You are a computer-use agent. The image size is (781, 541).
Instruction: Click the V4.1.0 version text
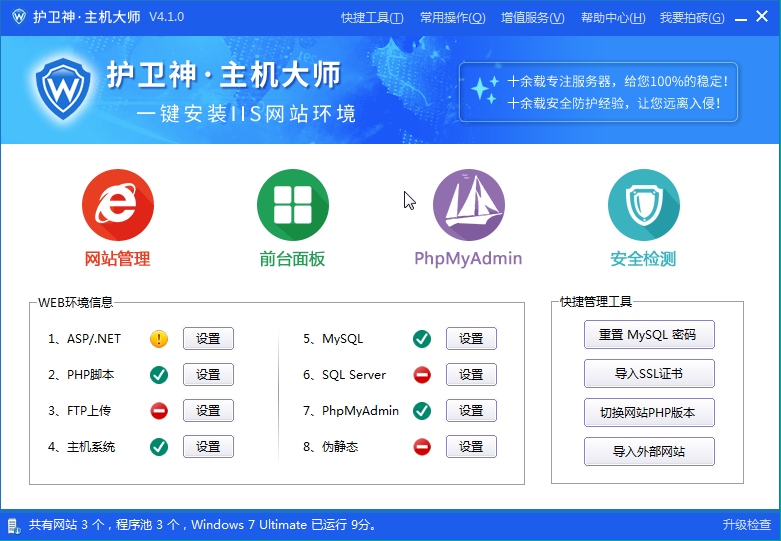(x=166, y=17)
